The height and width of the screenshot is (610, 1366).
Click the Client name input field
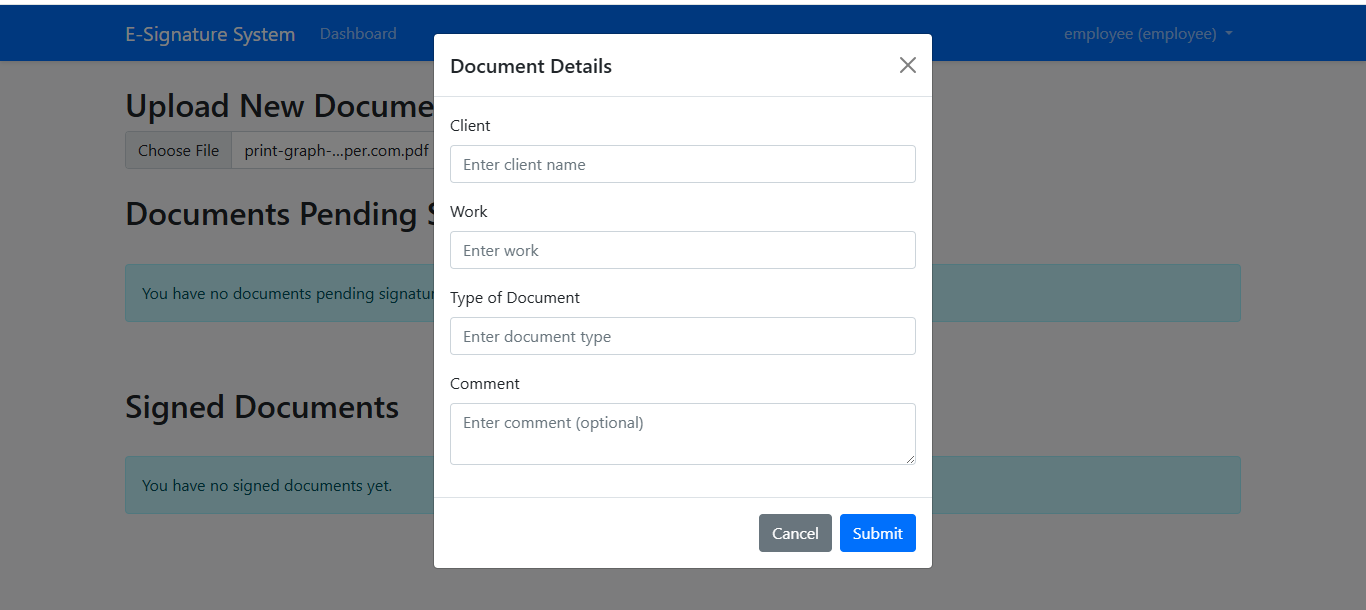pos(683,164)
